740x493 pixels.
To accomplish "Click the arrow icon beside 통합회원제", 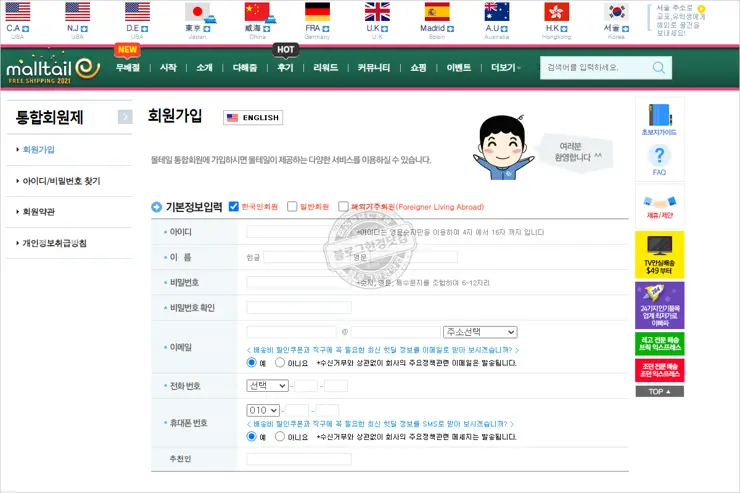I will point(125,117).
